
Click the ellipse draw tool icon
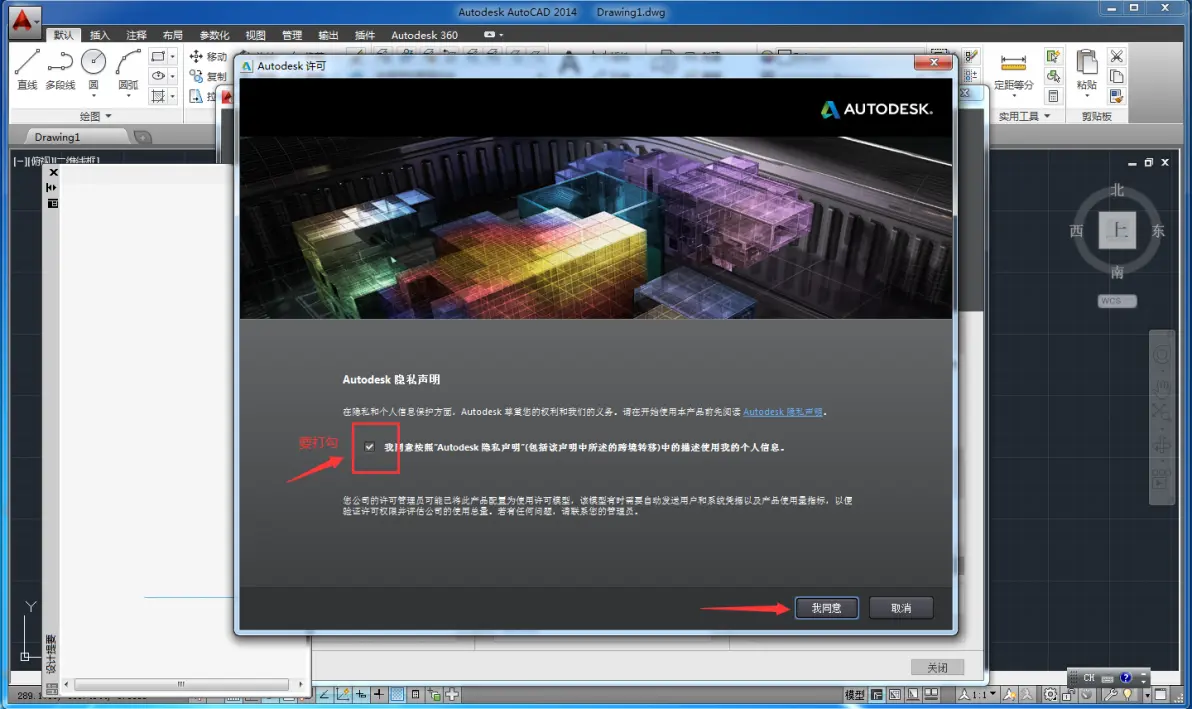[157, 76]
